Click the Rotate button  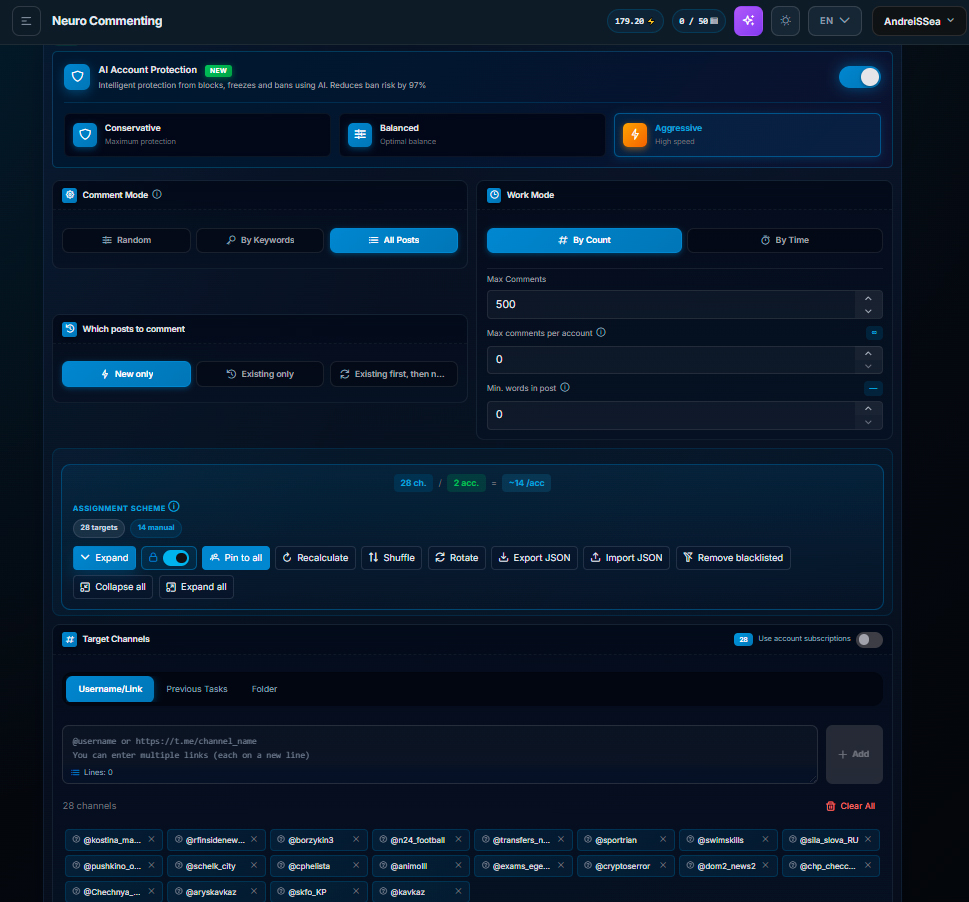457,558
